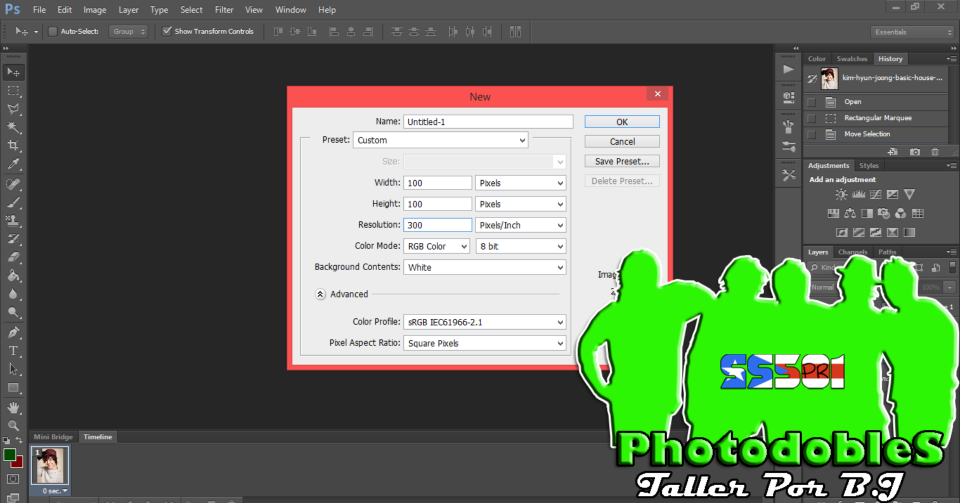The height and width of the screenshot is (503, 960).
Task: Select the Polygonal Lasso tool
Action: (13, 109)
